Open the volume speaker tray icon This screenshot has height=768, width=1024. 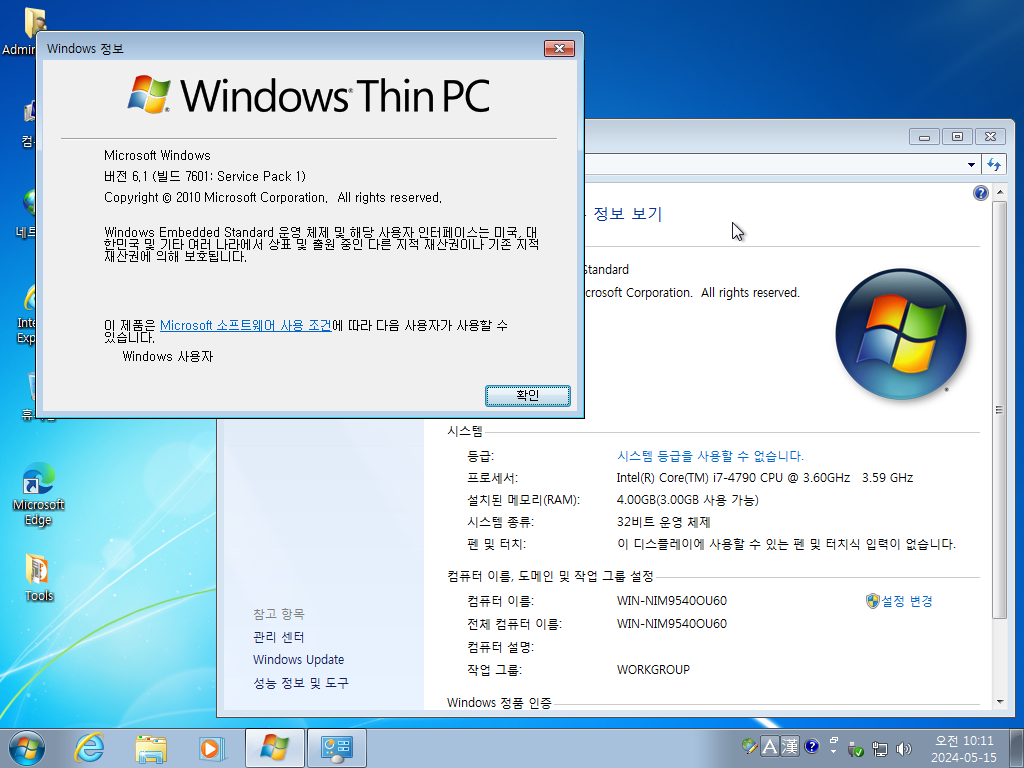[x=904, y=749]
